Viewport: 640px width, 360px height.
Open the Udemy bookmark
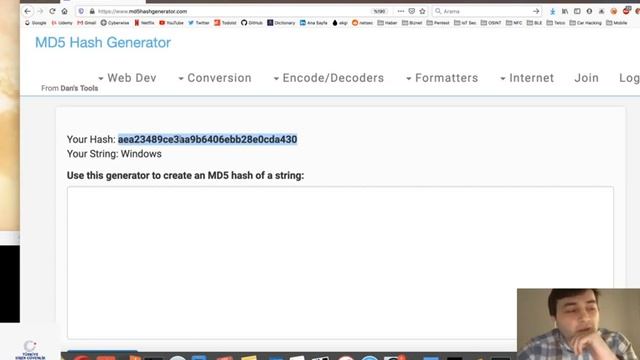point(62,23)
